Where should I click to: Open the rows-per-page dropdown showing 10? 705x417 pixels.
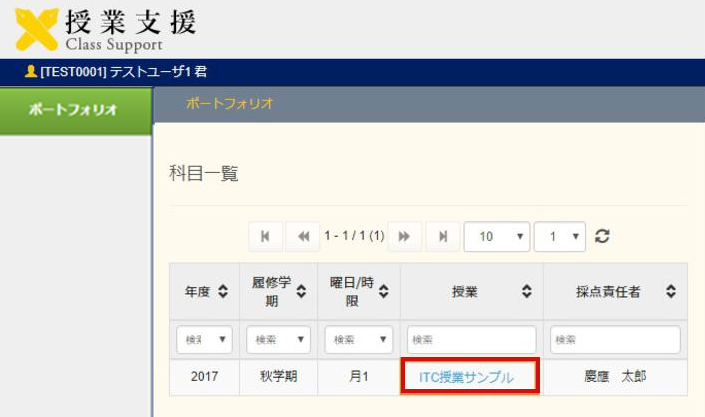(x=497, y=237)
